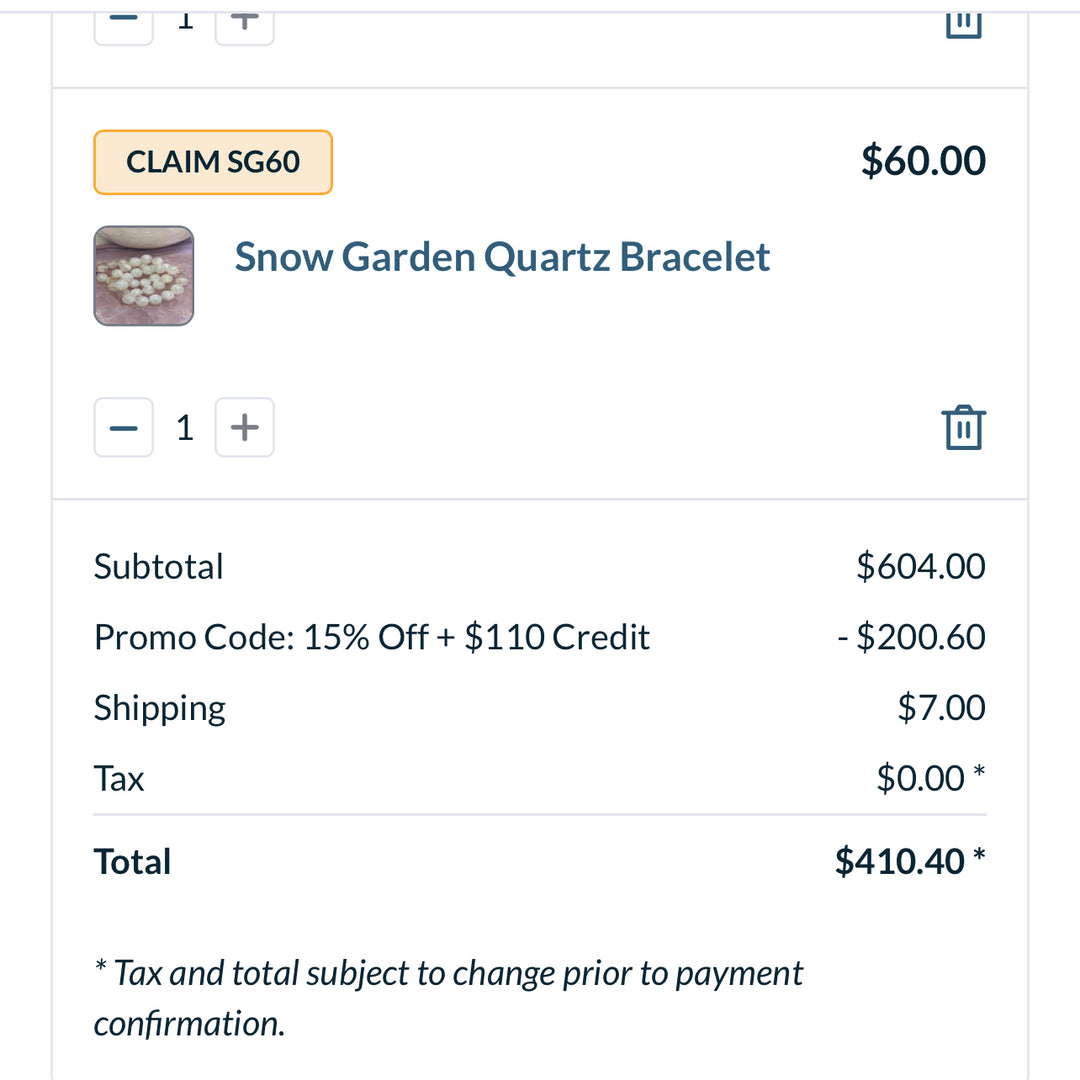Delete Snow Garden Quartz Bracelet from cart
This screenshot has height=1080, width=1080.
[x=963, y=428]
